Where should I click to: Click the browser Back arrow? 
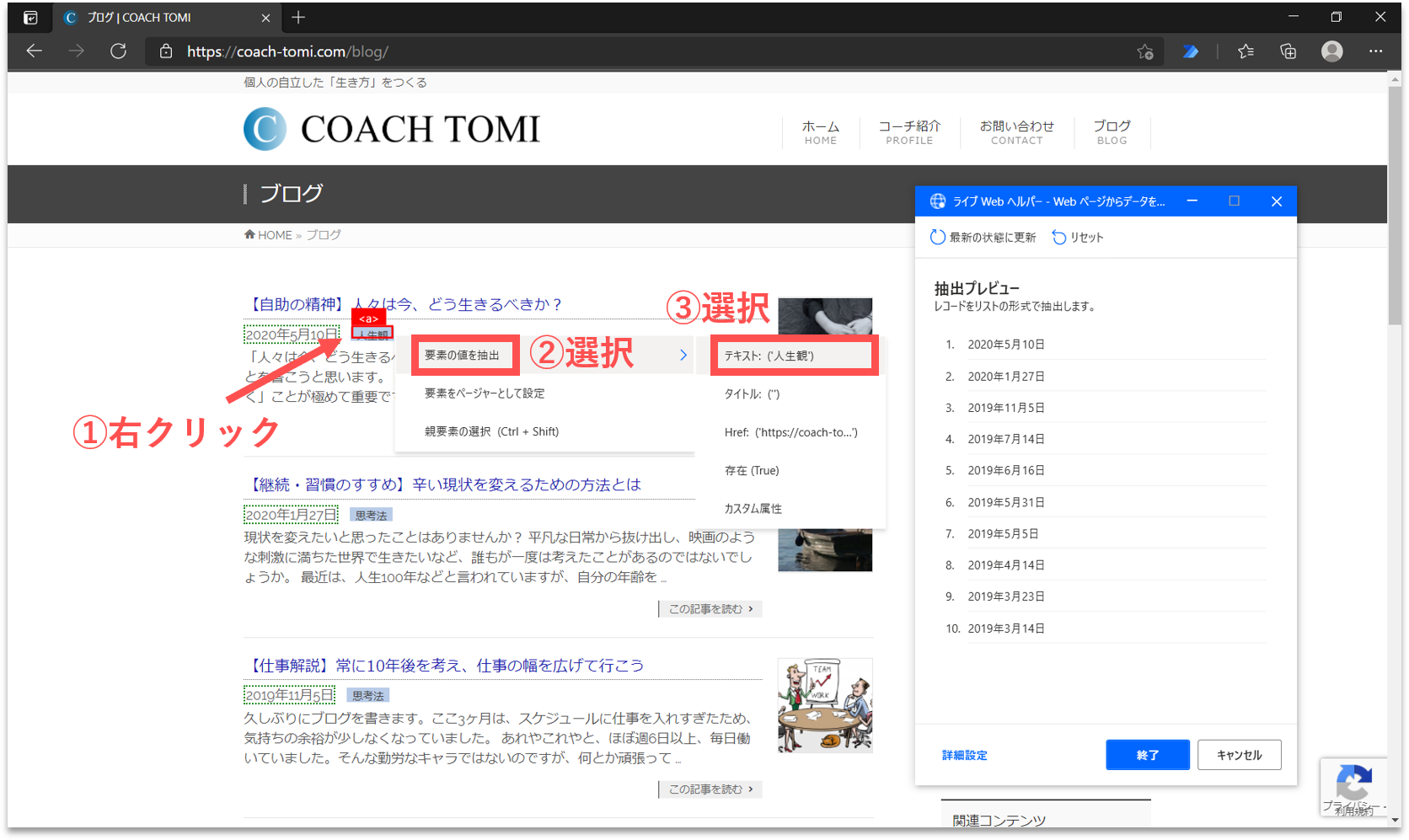point(35,51)
